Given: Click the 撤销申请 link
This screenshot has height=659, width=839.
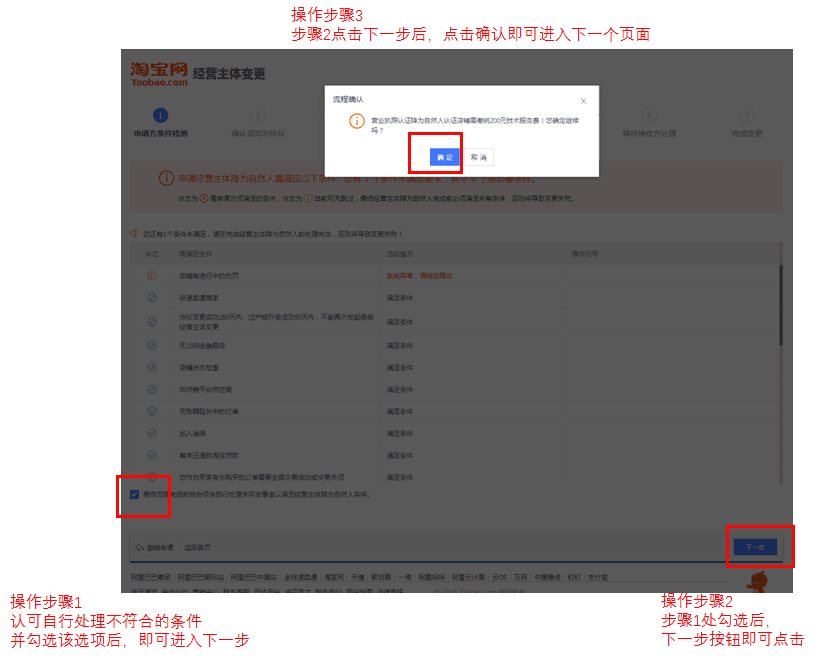Looking at the screenshot, I should (x=155, y=547).
